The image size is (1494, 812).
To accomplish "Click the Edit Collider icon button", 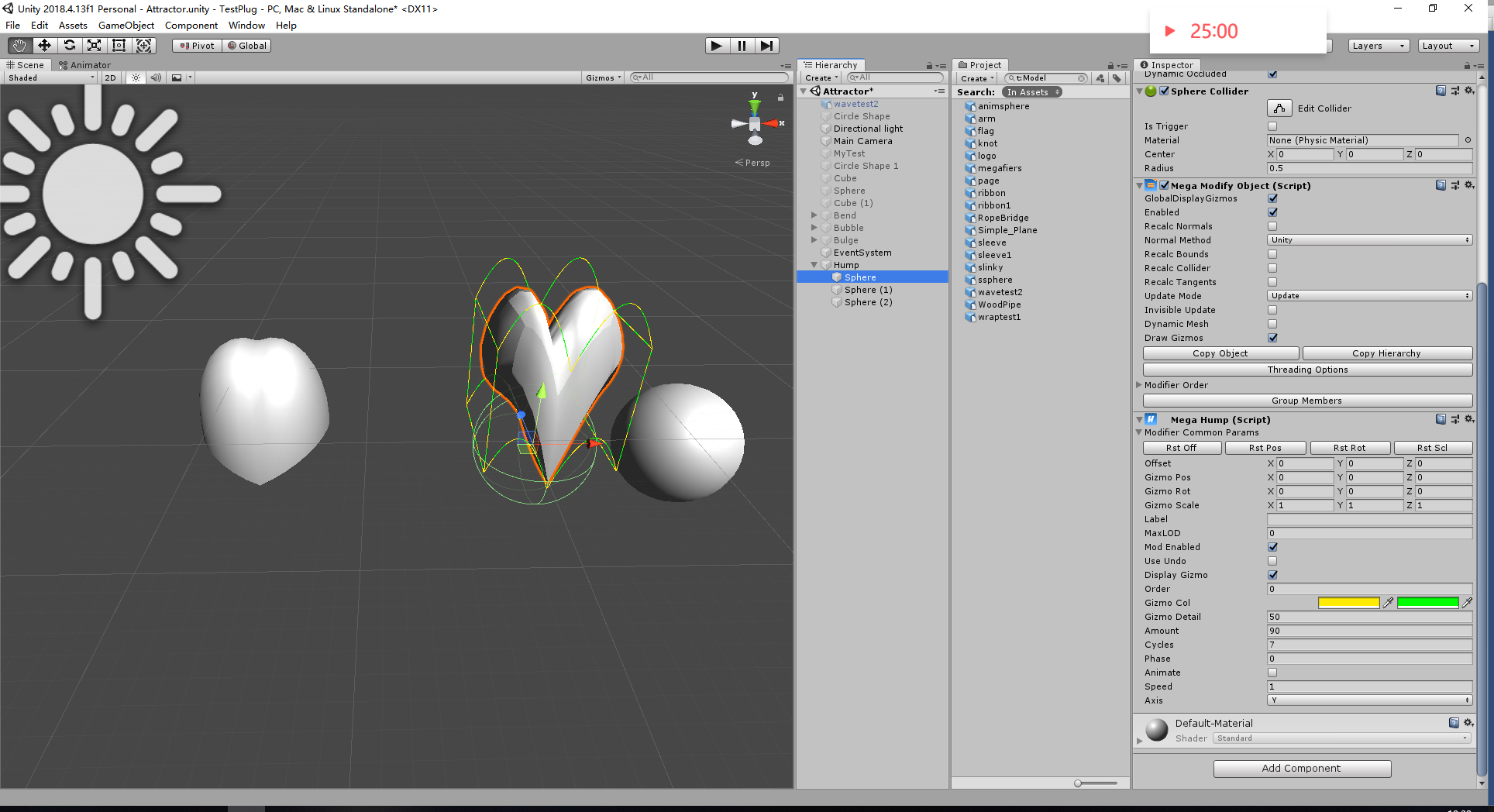I will click(x=1279, y=108).
